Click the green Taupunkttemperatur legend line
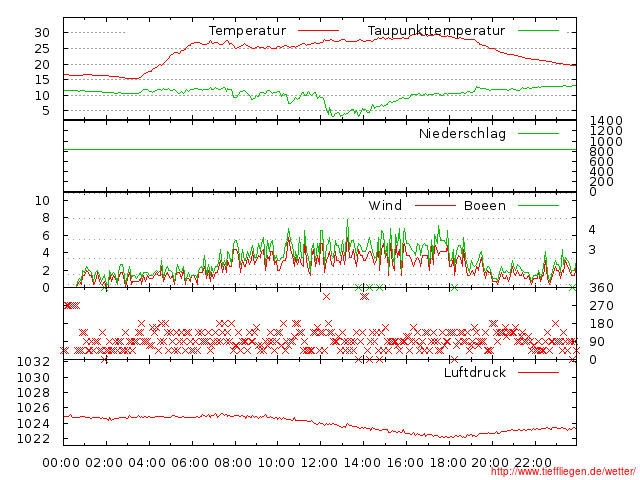Viewport: 640px width, 480px height. [x=538, y=30]
